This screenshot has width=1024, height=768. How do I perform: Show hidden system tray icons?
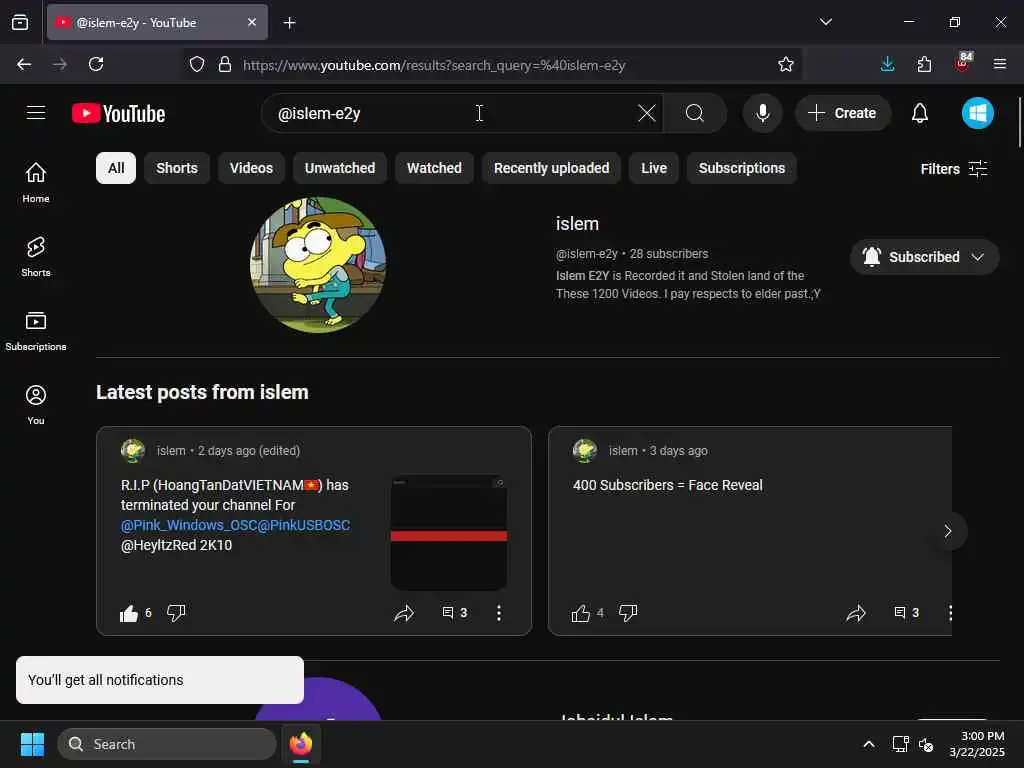869,744
